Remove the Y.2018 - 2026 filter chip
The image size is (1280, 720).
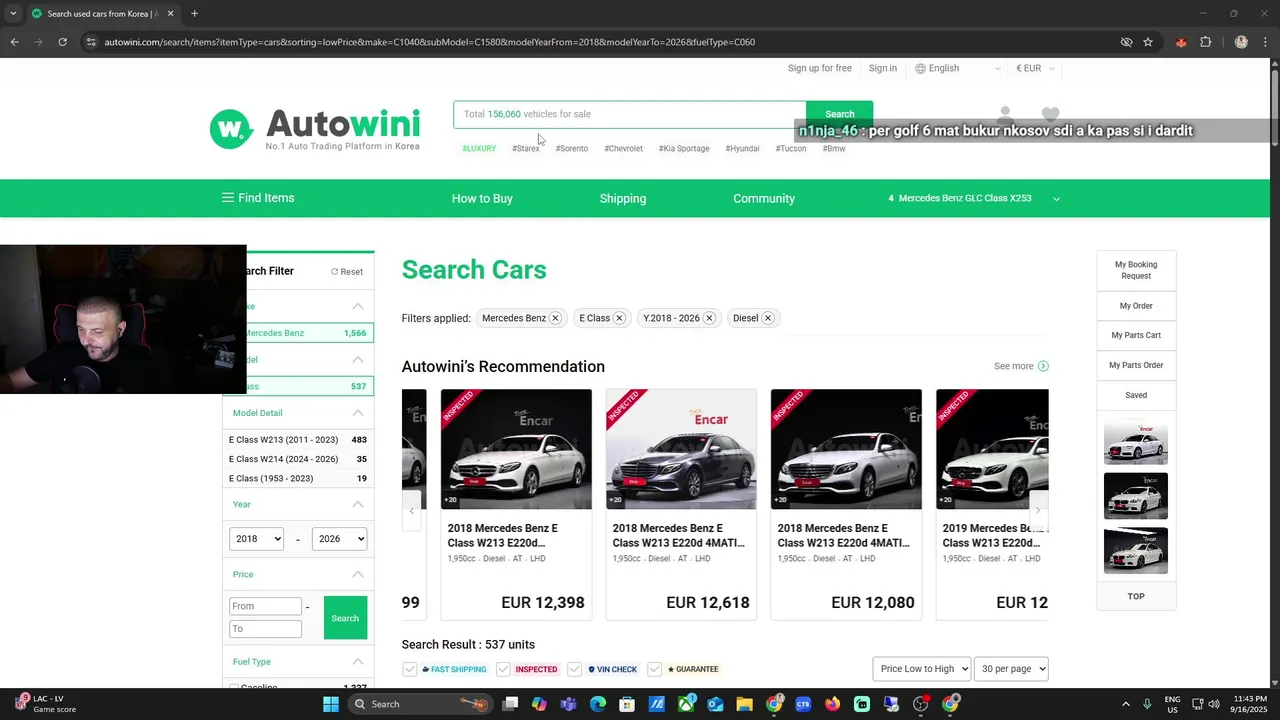click(709, 318)
